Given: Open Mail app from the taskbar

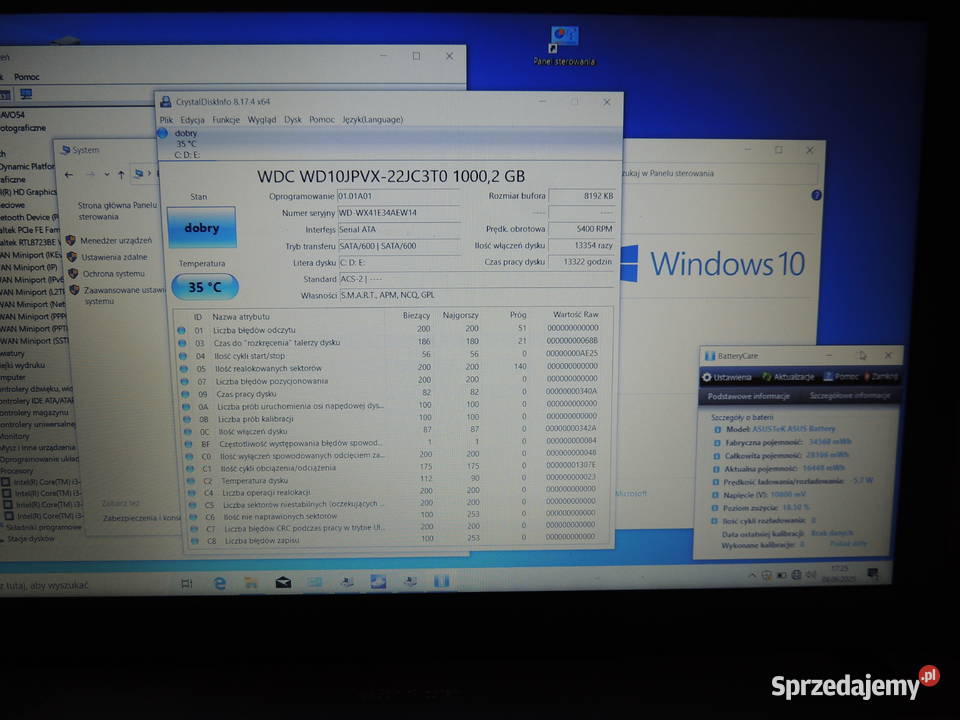Looking at the screenshot, I should tap(283, 582).
